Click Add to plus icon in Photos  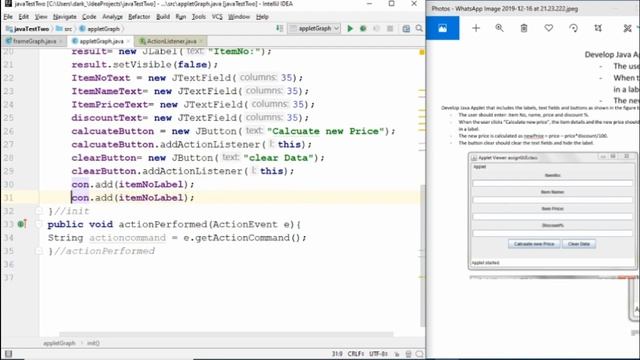[x=476, y=28]
